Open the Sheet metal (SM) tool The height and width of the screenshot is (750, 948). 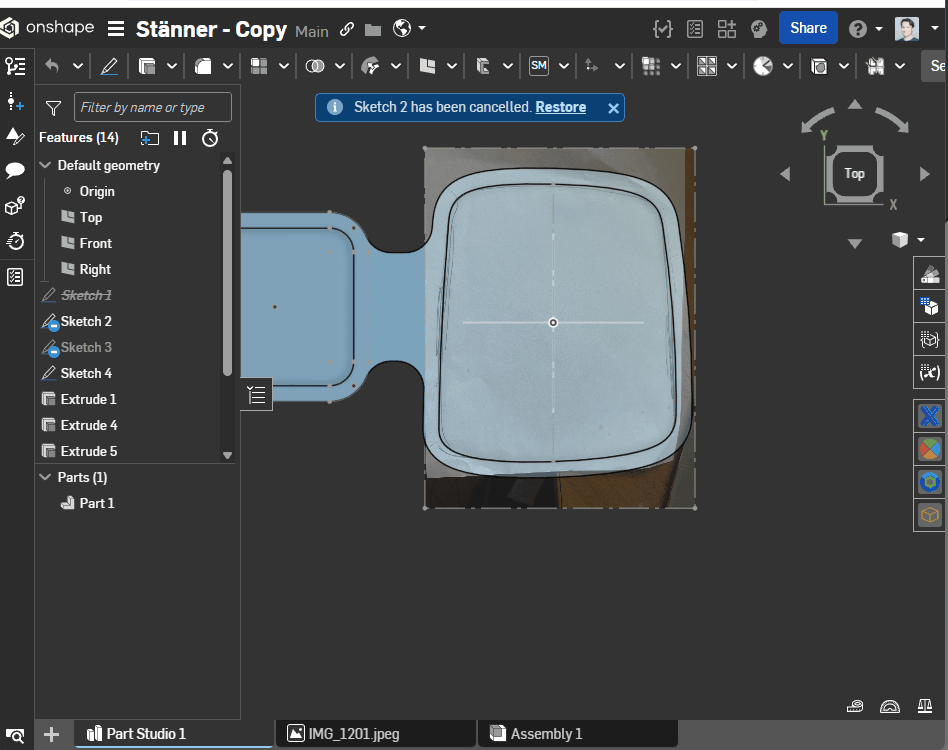click(x=539, y=66)
